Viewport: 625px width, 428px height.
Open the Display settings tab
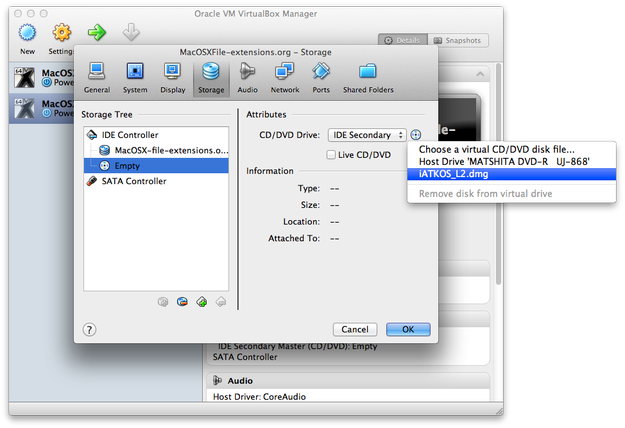pyautogui.click(x=173, y=79)
